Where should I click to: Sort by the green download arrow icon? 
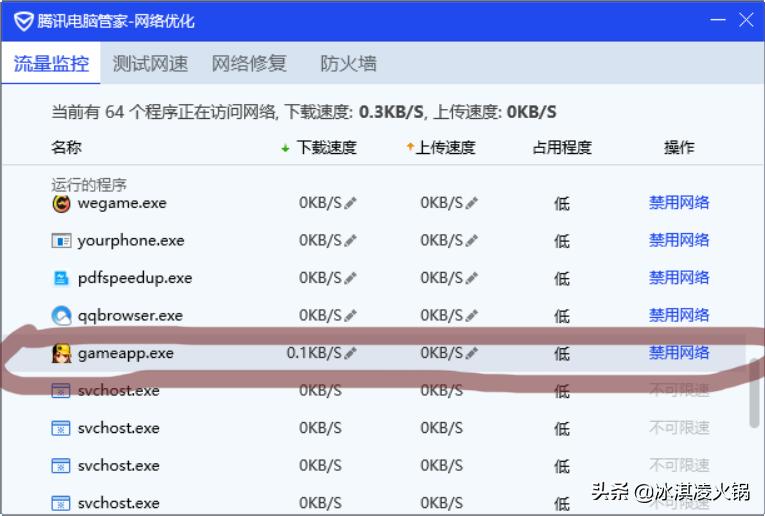point(285,148)
